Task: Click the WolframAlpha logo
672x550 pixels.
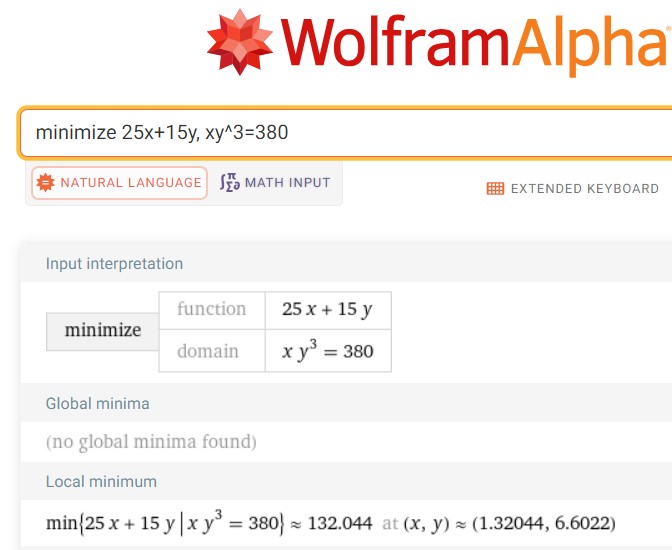Action: [x=439, y=43]
